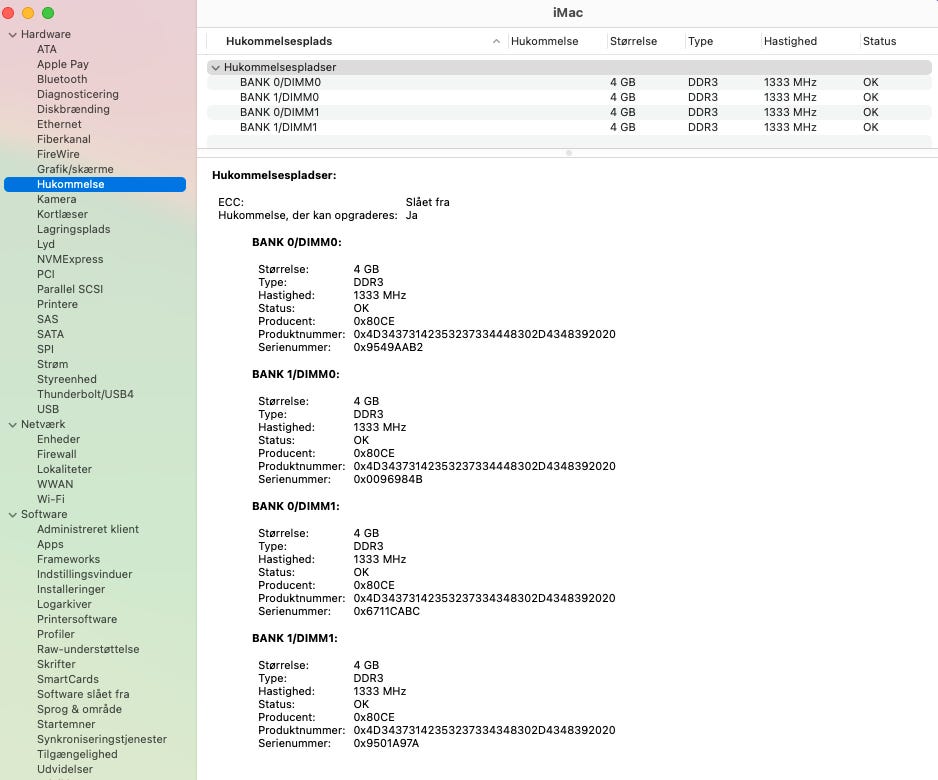938x780 pixels.
Task: Click the Status column header
Action: click(x=879, y=41)
